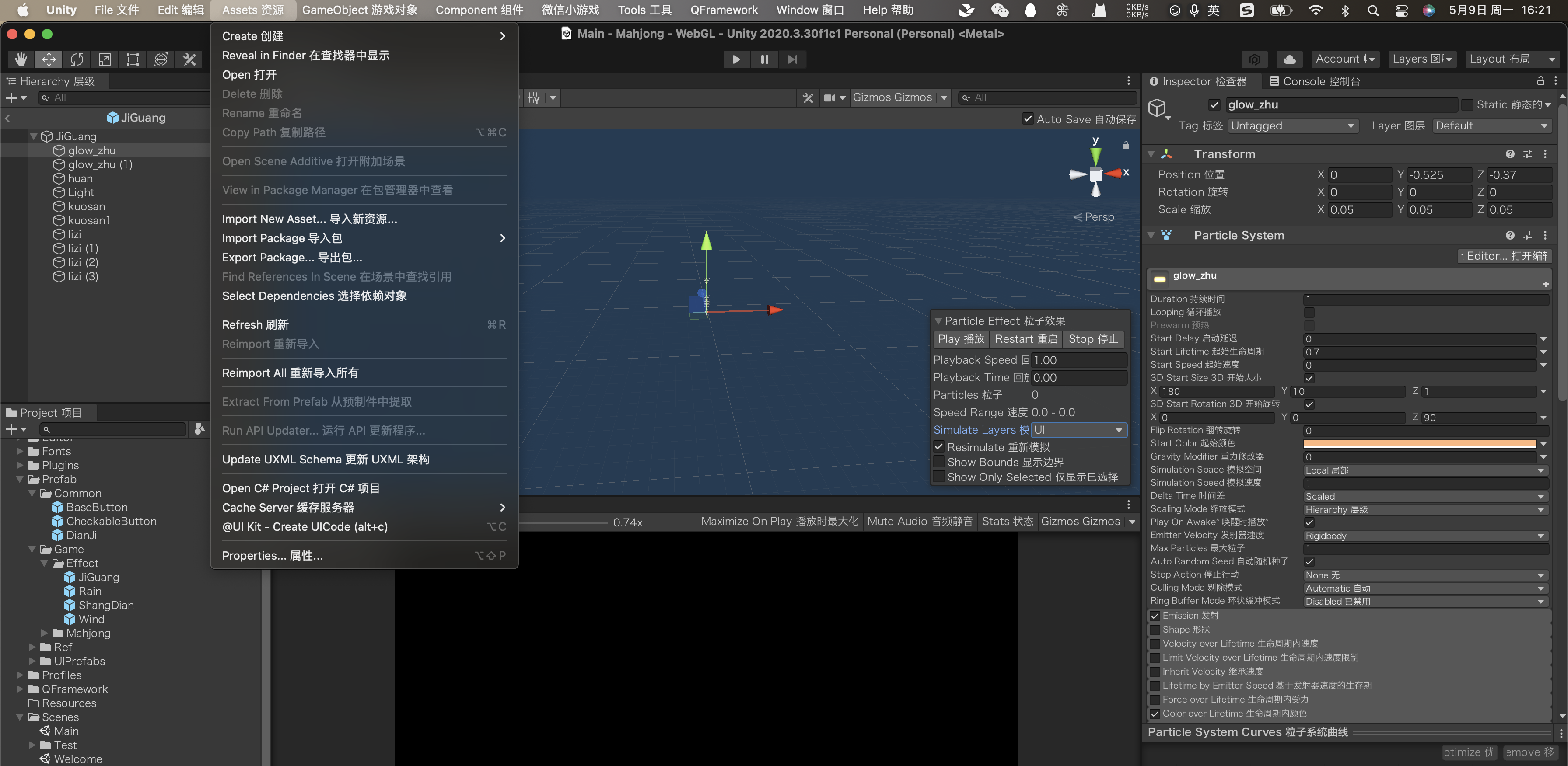Select the combined Transform tool
Viewport: 1568px width, 766px height.
point(161,59)
